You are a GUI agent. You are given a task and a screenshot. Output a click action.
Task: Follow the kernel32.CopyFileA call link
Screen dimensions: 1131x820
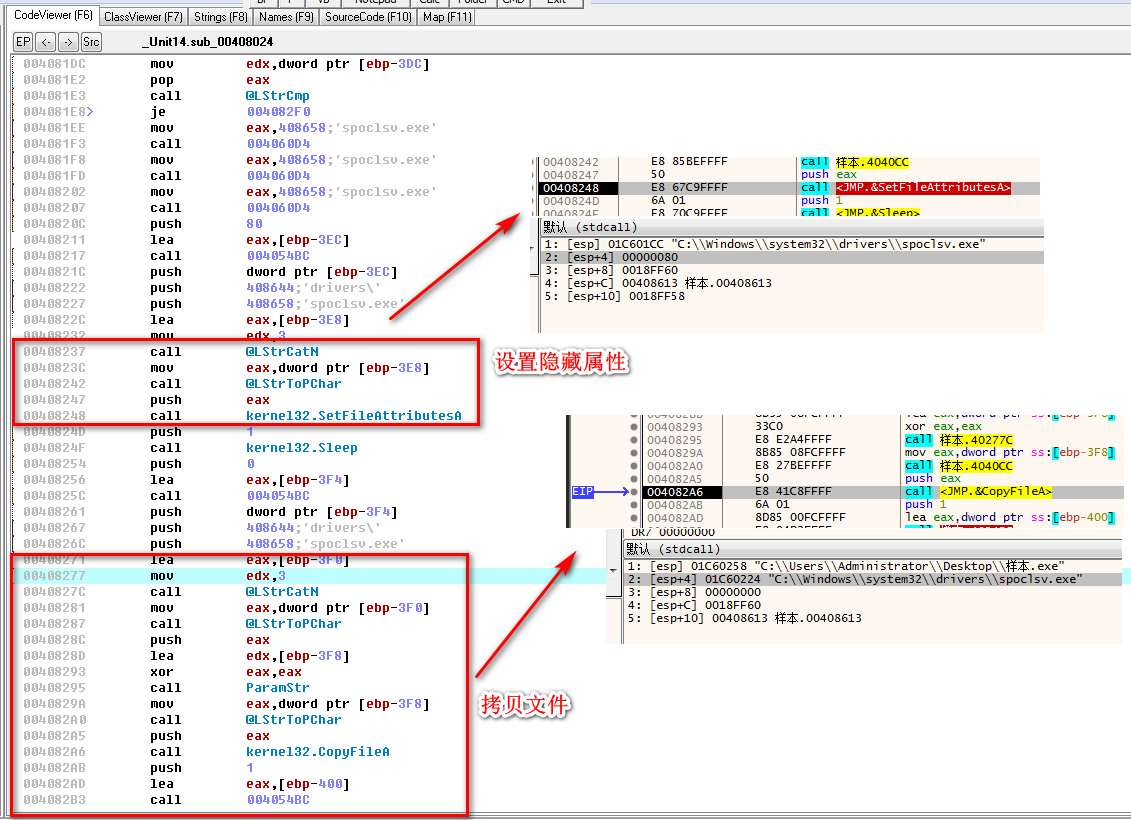(317, 752)
